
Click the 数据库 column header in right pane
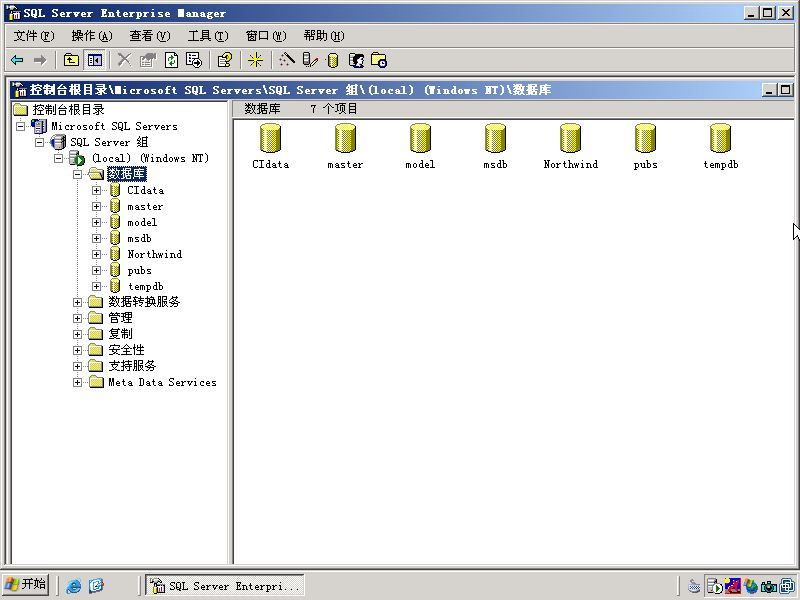click(262, 109)
